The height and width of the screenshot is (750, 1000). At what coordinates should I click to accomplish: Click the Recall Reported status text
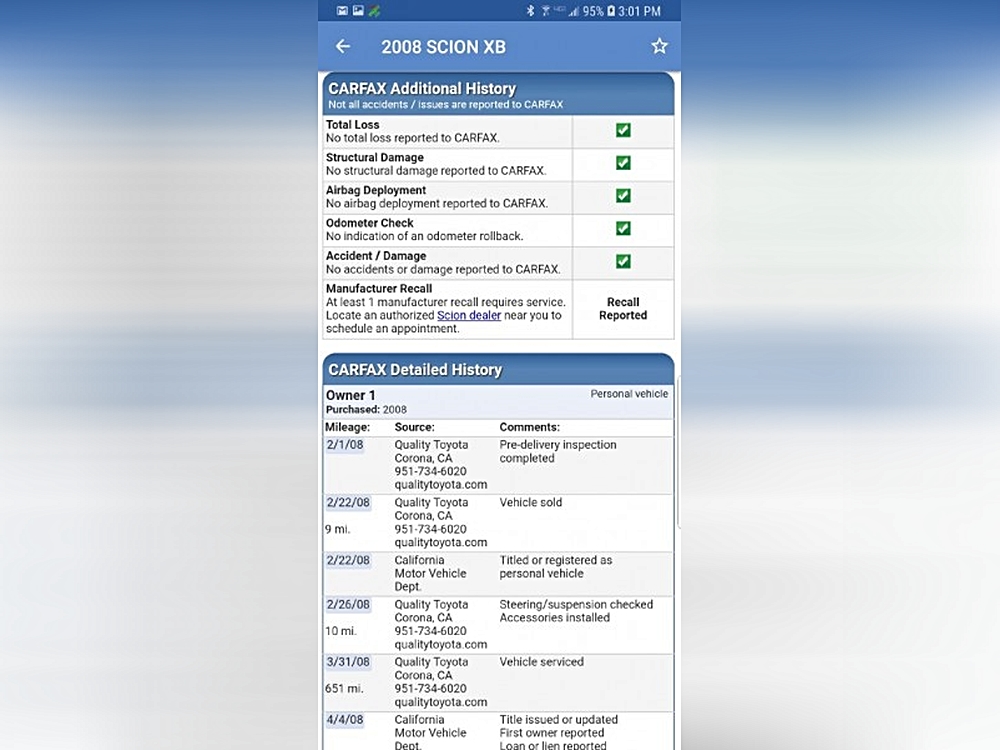[623, 308]
